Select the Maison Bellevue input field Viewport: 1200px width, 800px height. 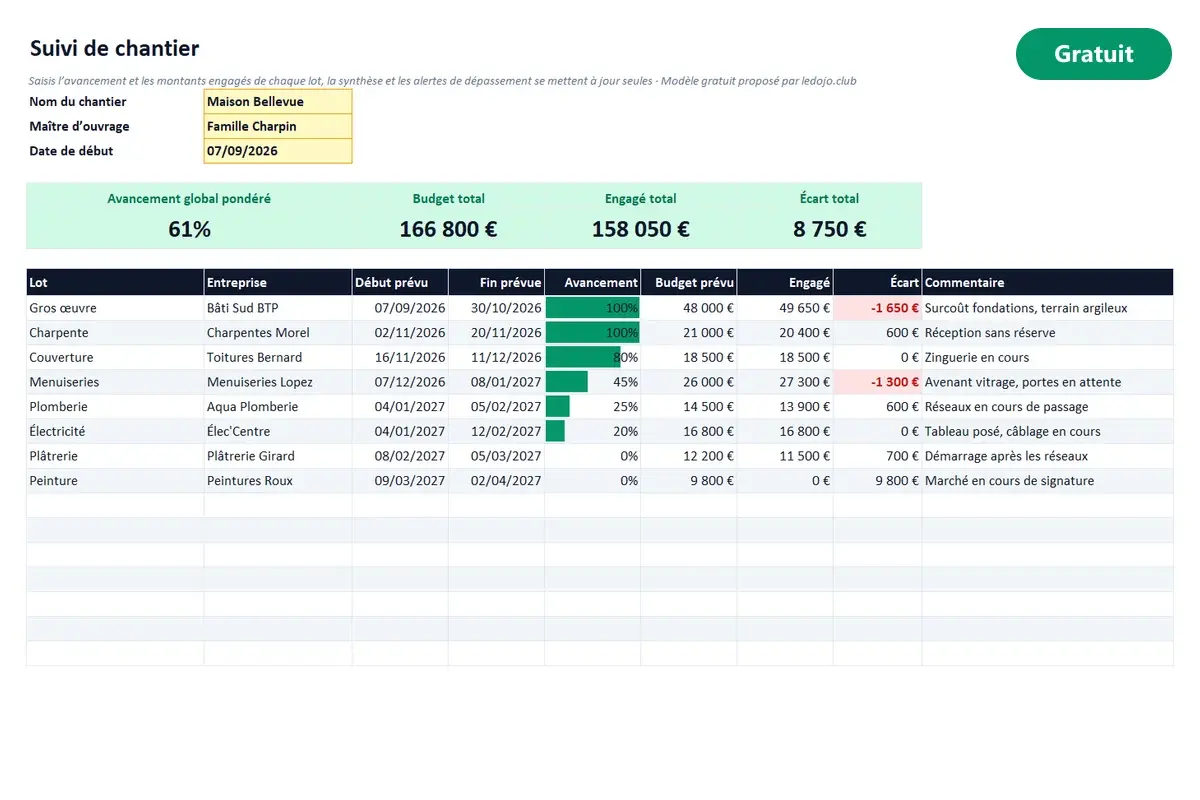tap(278, 102)
